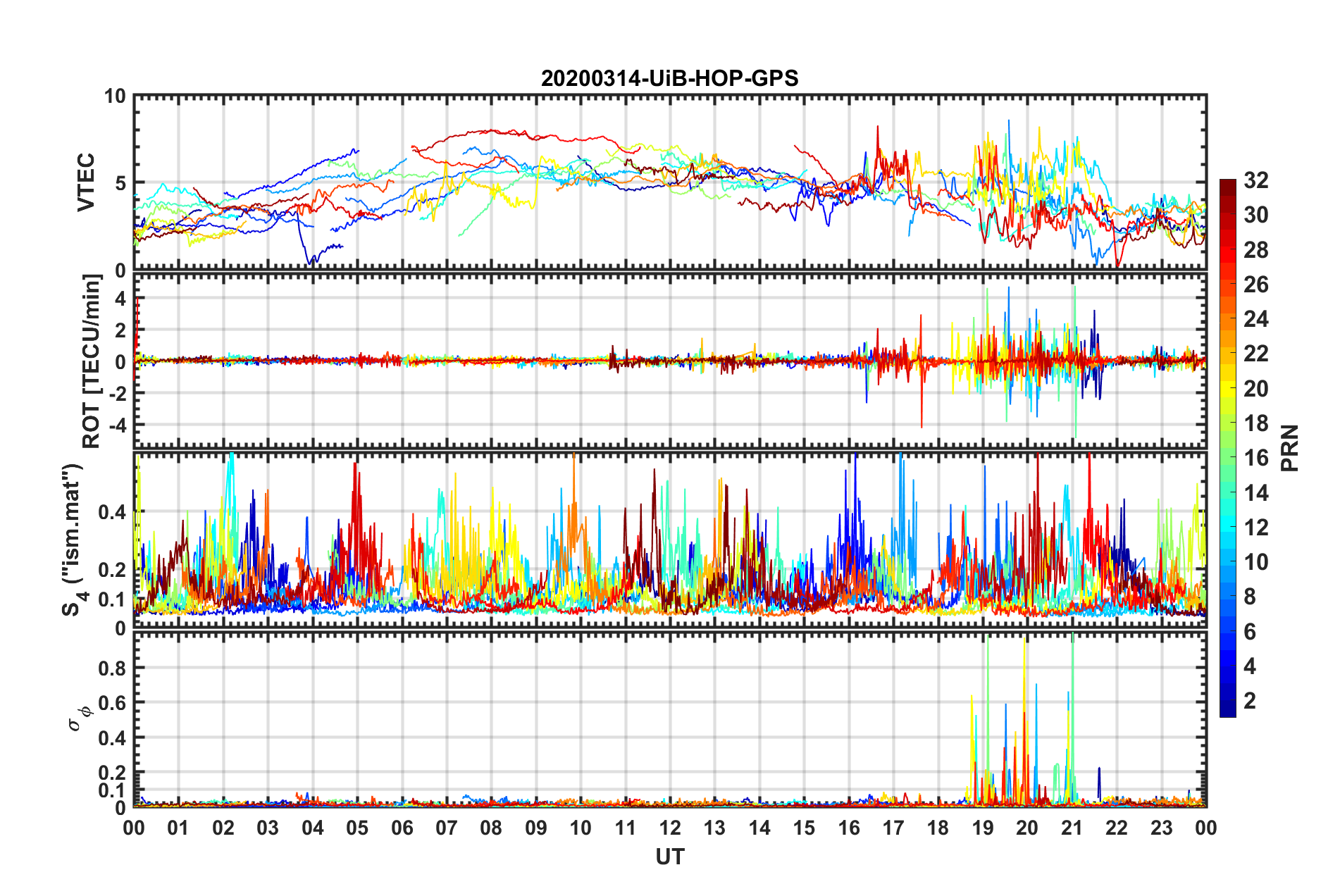Image resolution: width=1340 pixels, height=896 pixels.
Task: Click the sigma-phi y-axis label
Action: click(80, 718)
